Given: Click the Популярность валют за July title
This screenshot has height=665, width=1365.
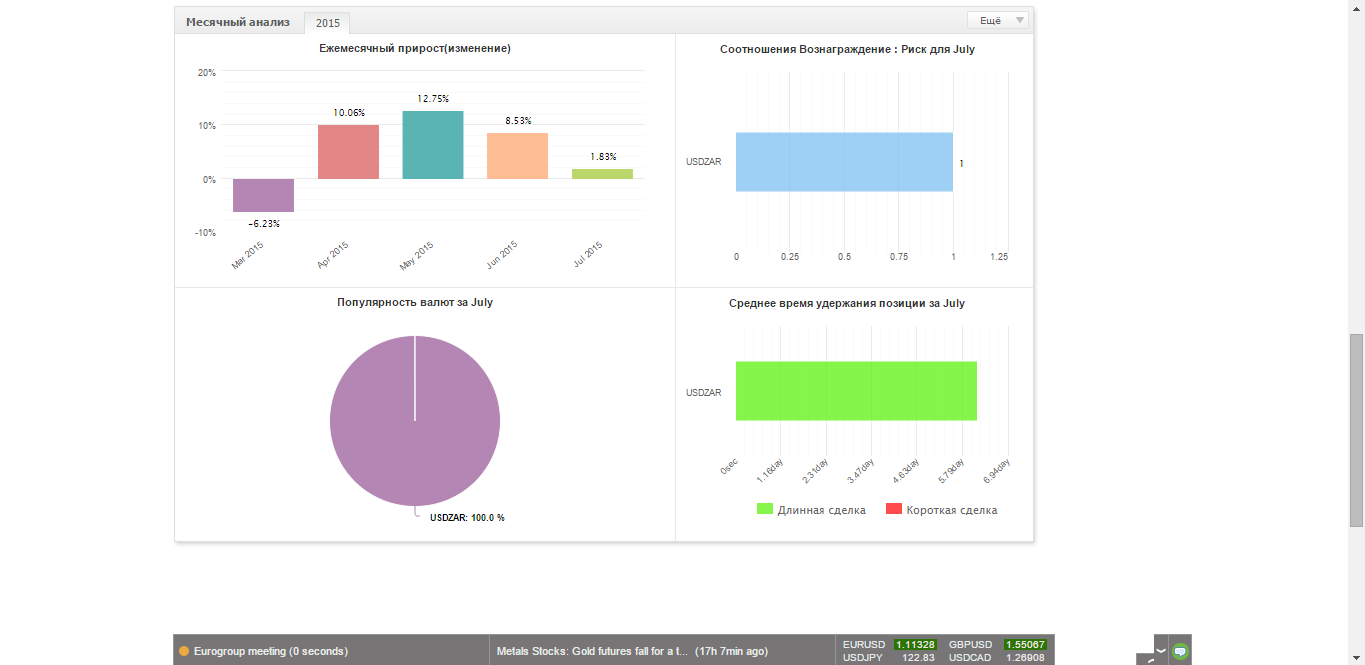Looking at the screenshot, I should (415, 302).
